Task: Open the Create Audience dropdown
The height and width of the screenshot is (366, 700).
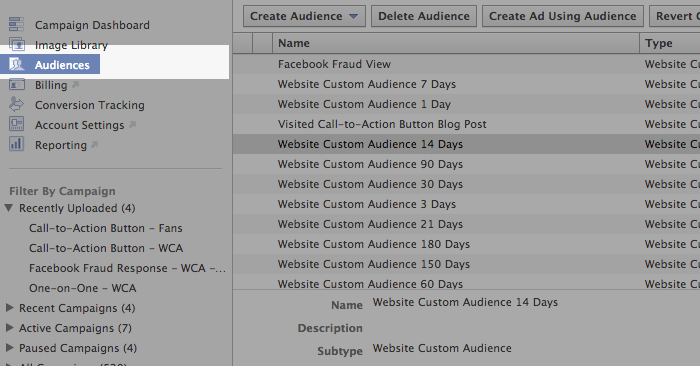Action: tap(304, 16)
